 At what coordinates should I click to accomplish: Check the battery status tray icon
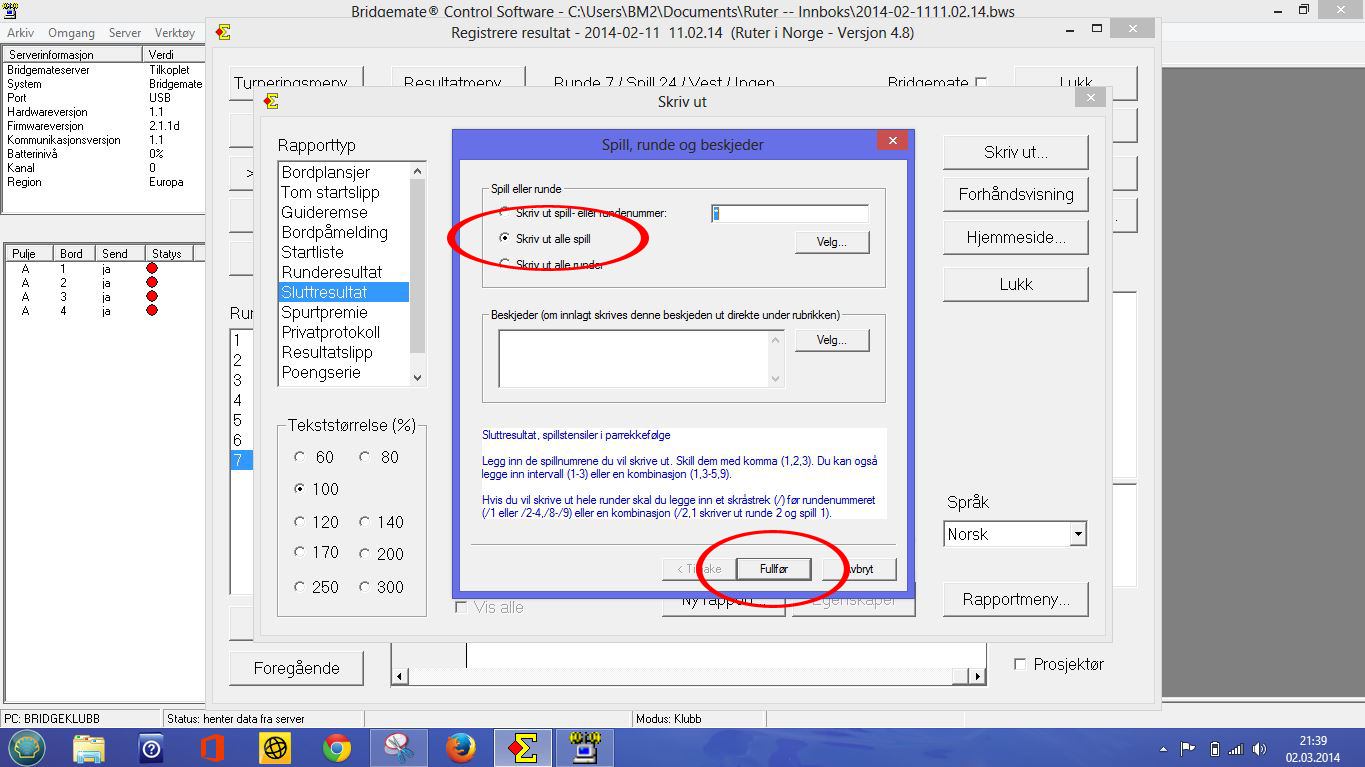tap(1215, 749)
